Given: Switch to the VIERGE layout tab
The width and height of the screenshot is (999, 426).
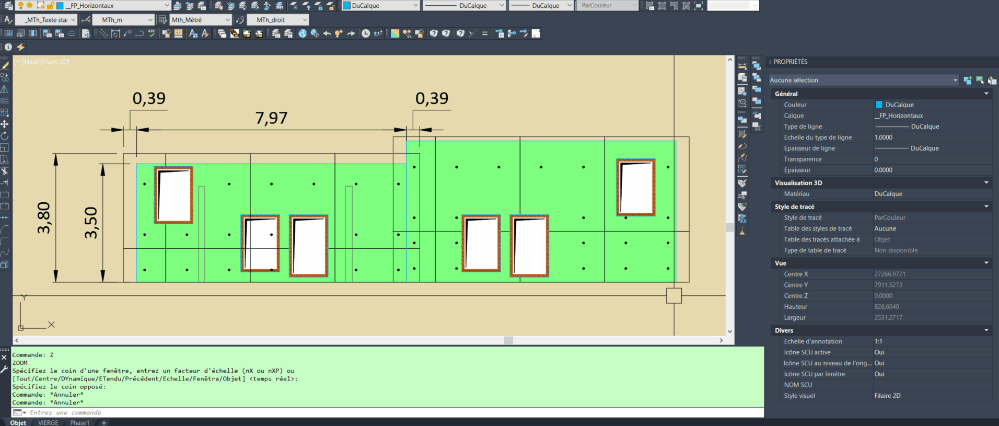Looking at the screenshot, I should (48, 422).
